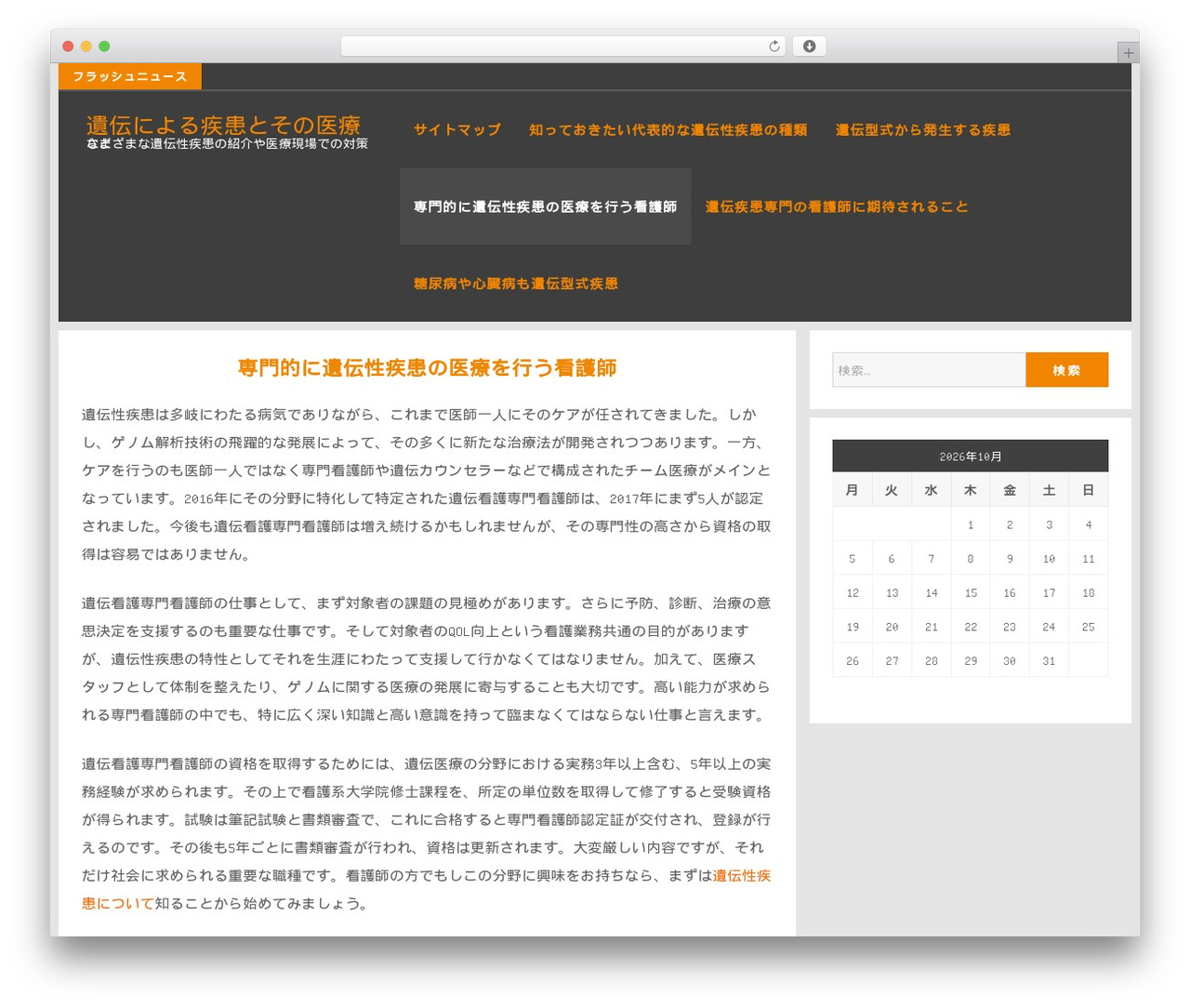Select calendar day 7
The image size is (1190, 1008).
click(931, 559)
